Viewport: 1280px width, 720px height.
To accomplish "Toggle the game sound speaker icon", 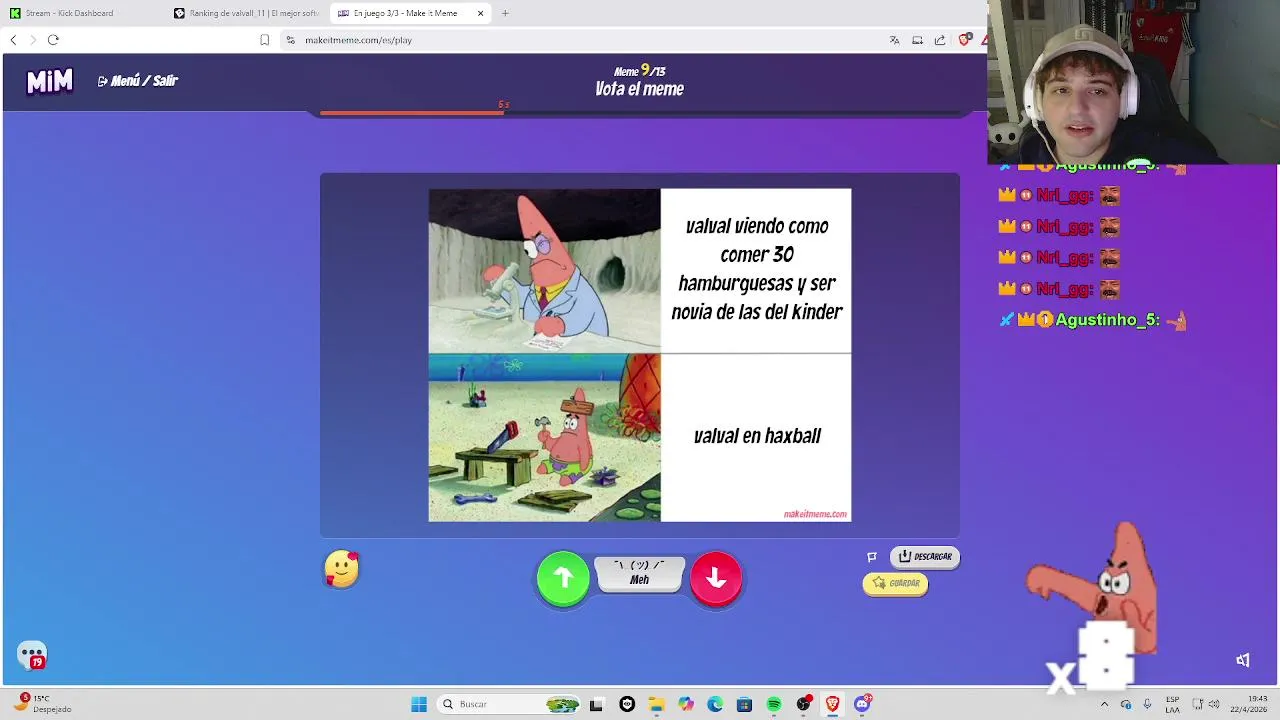I will point(1242,660).
